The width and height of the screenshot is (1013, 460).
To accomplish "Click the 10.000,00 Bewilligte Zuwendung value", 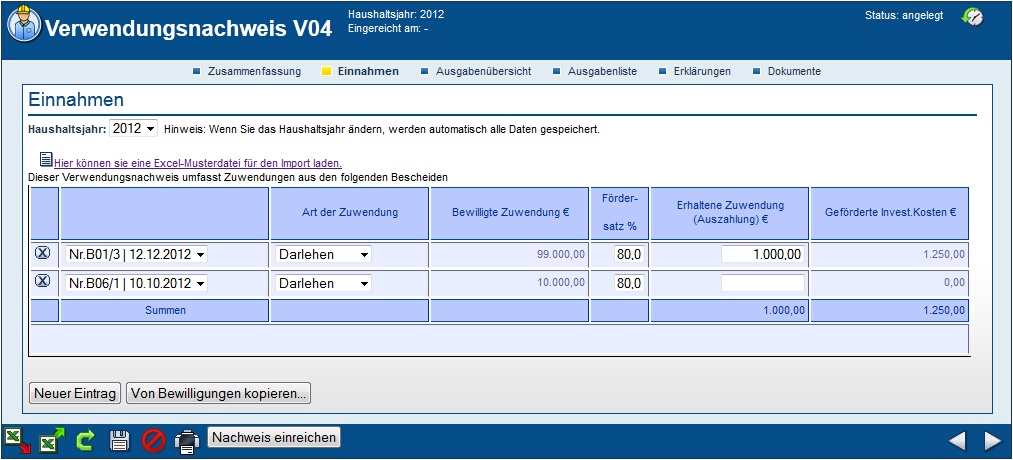I will point(561,282).
